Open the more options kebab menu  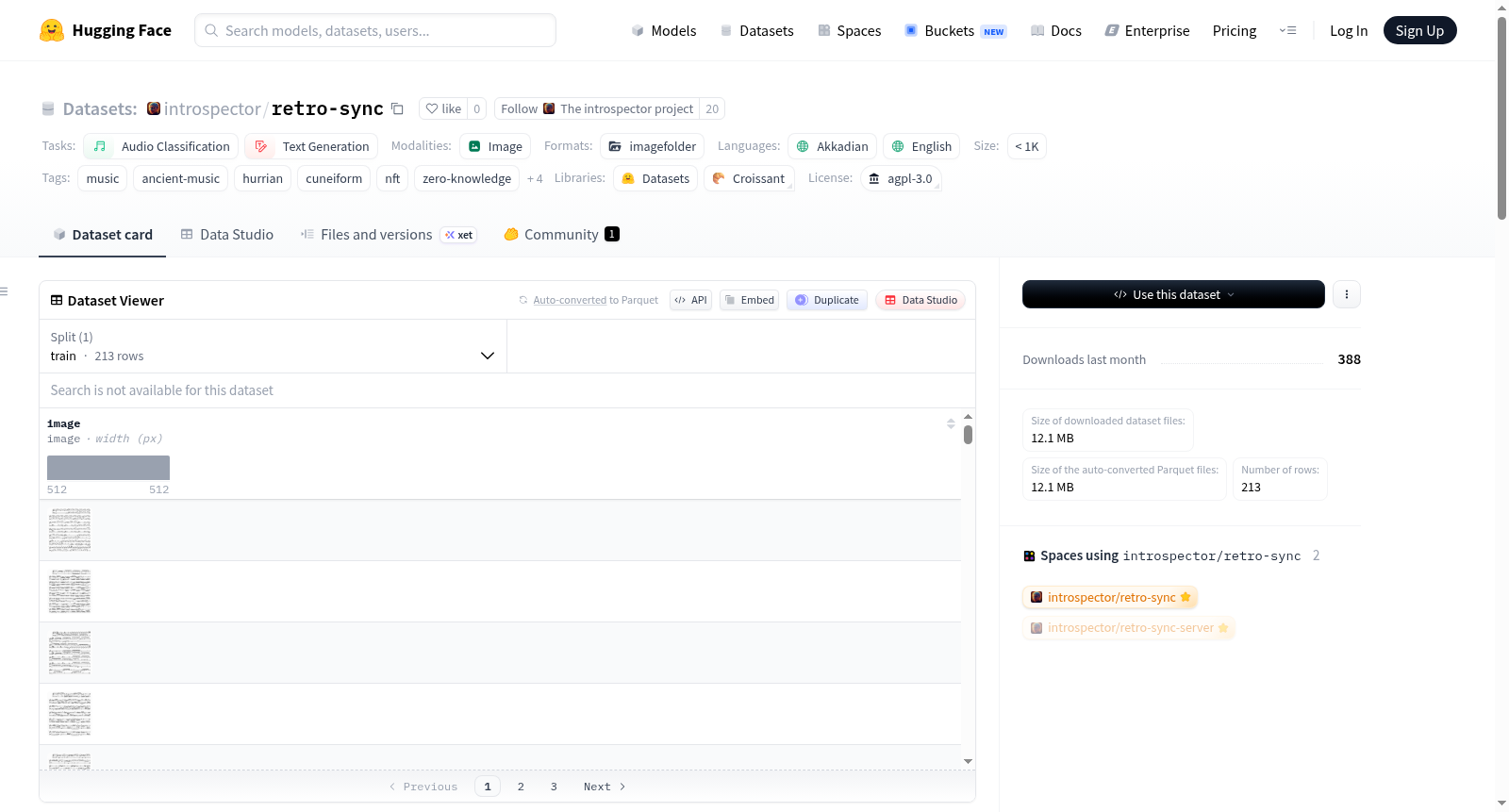[x=1346, y=294]
